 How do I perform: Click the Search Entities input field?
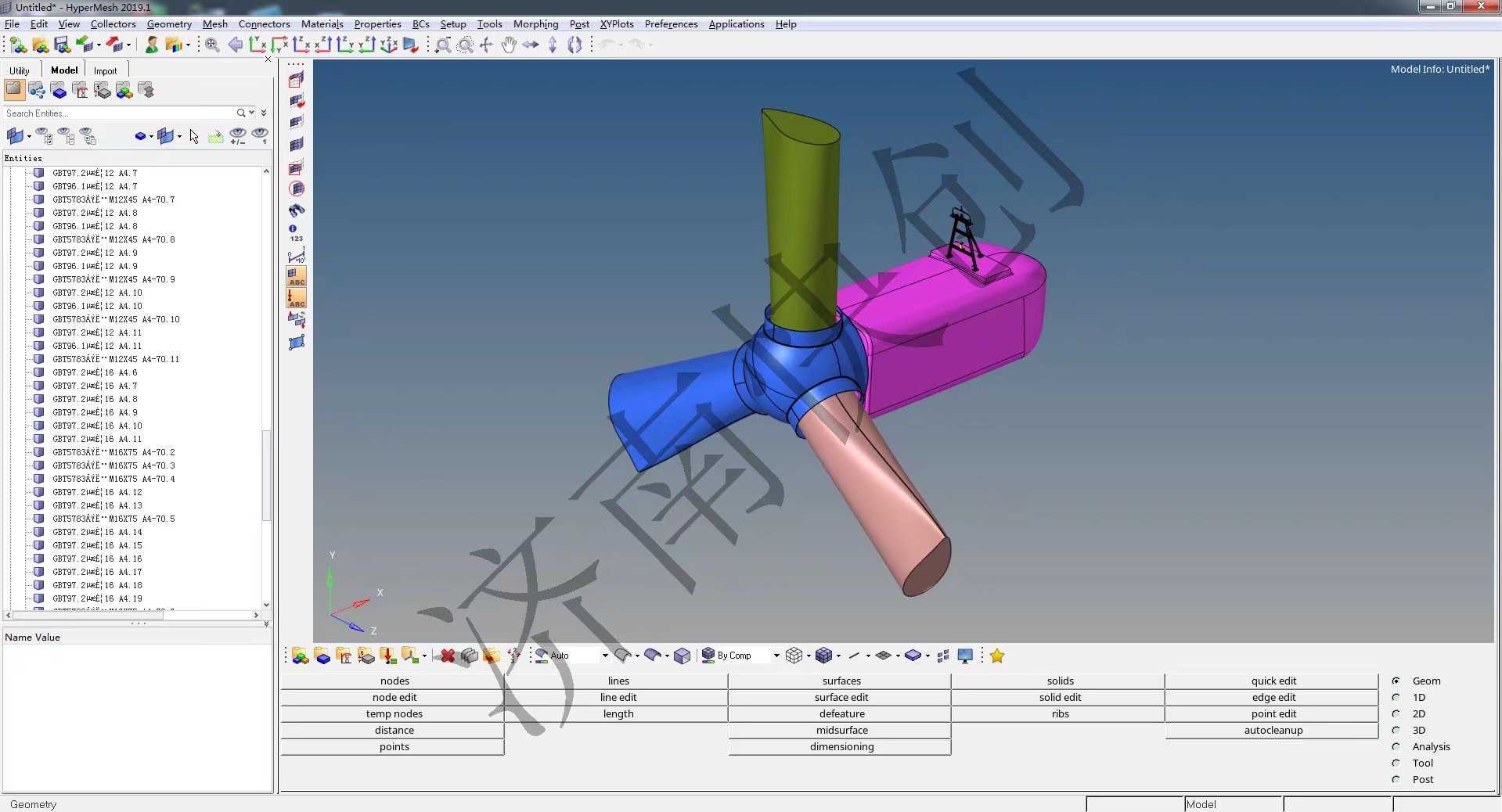pyautogui.click(x=119, y=113)
